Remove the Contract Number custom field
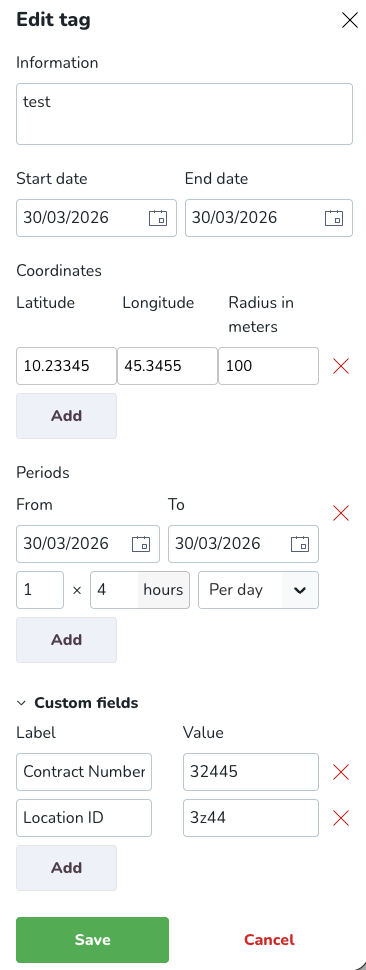Image resolution: width=366 pixels, height=970 pixels. 341,772
